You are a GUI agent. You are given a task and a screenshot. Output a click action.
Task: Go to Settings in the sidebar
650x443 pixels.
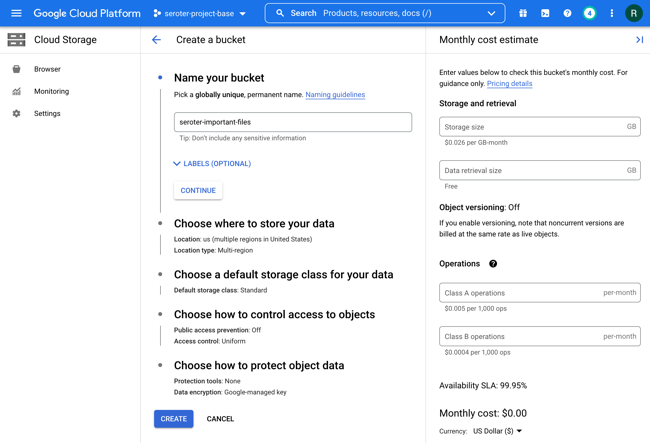coord(47,113)
